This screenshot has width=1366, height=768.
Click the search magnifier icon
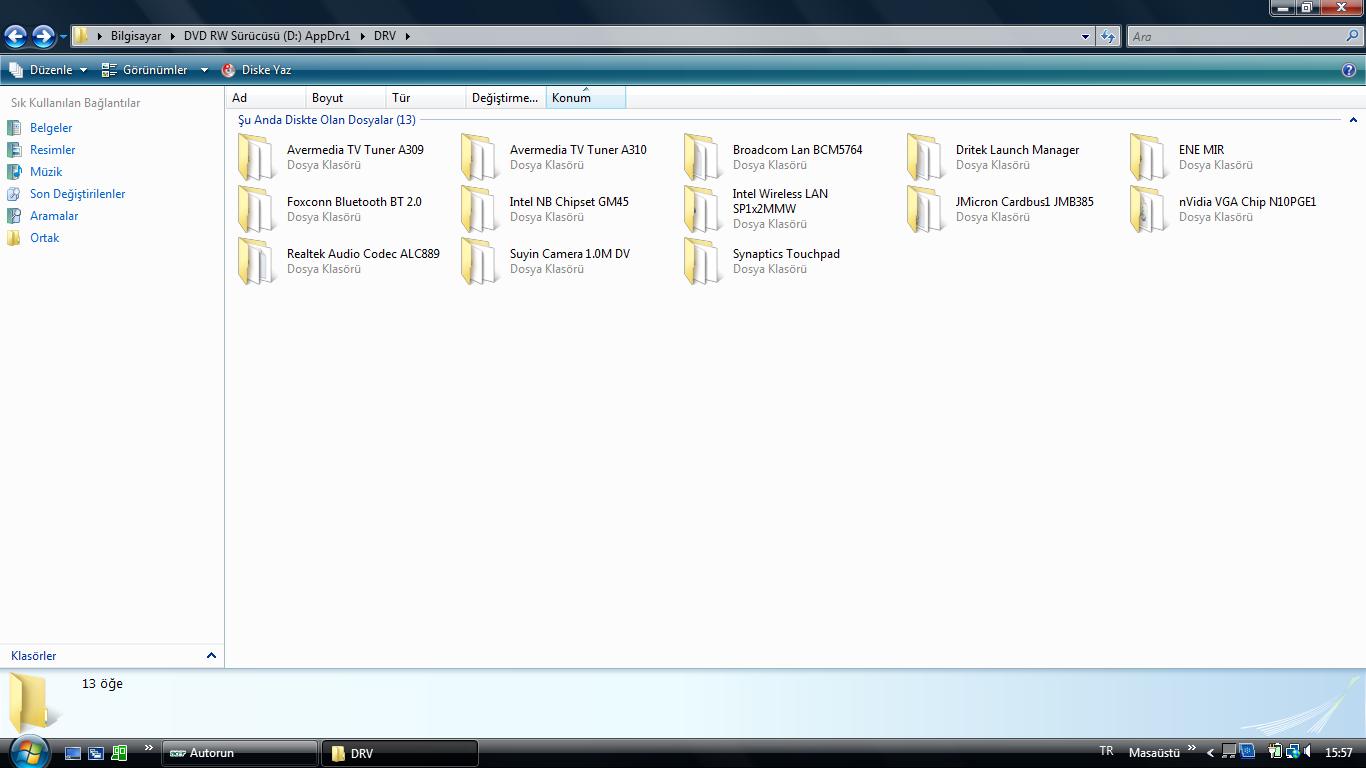click(1353, 36)
